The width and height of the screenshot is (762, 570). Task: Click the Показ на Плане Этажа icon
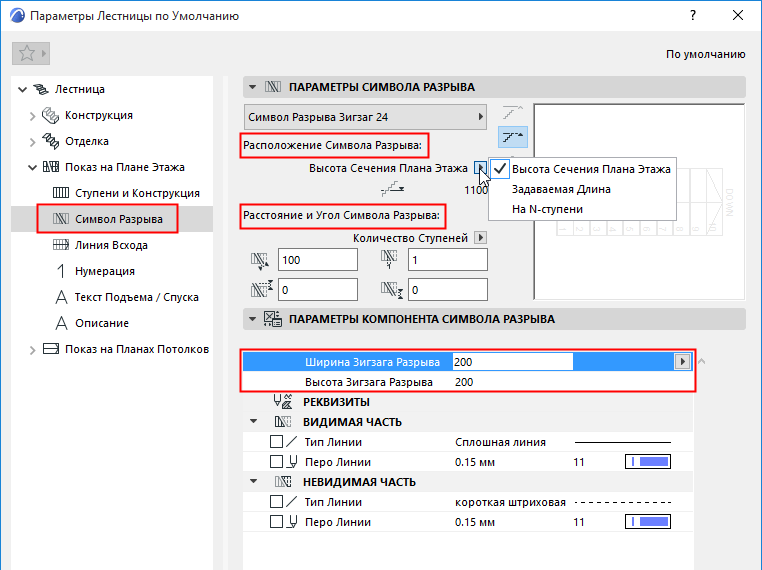coord(51,167)
